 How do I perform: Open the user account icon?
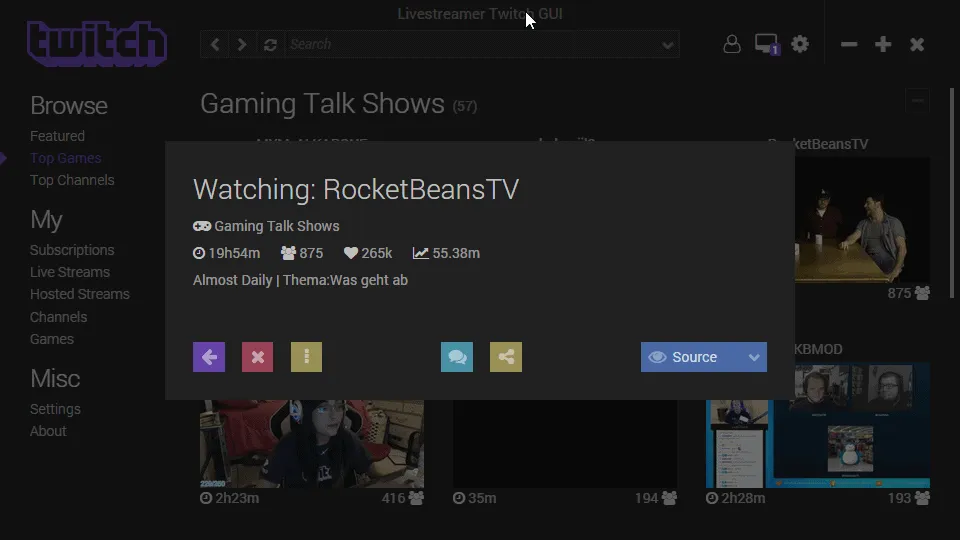point(732,44)
